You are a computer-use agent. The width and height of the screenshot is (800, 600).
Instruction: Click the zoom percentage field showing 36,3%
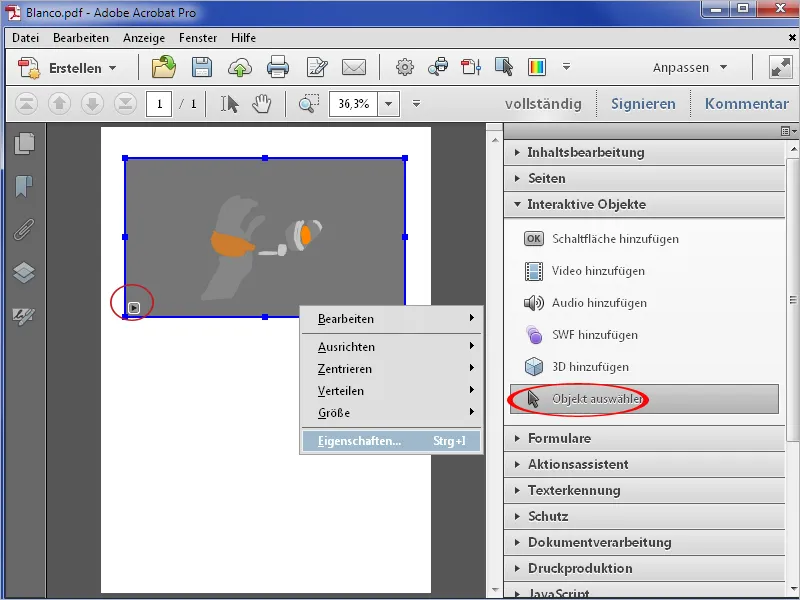(x=354, y=104)
